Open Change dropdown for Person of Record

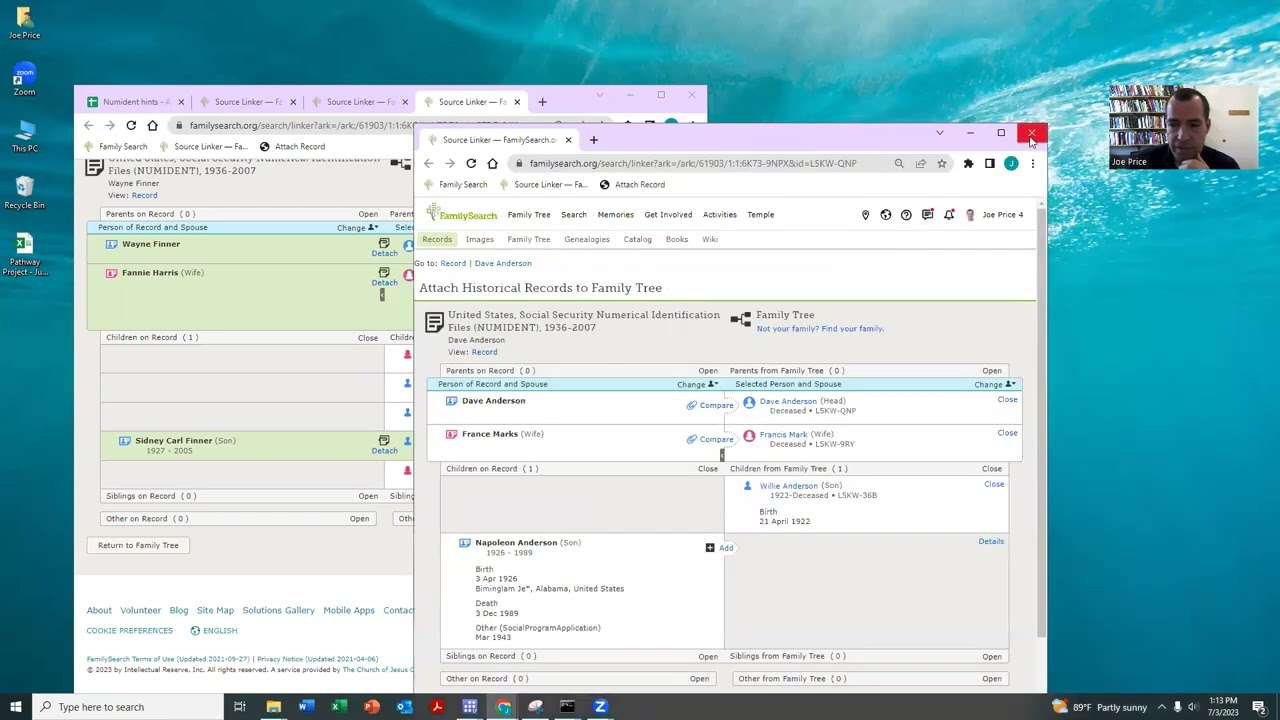(x=698, y=385)
